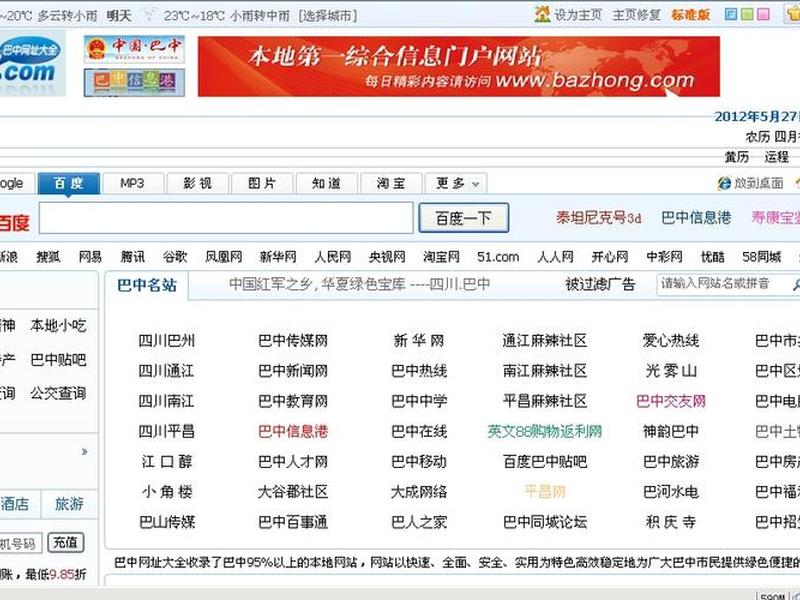Click the 被过滤广告 label
This screenshot has width=800, height=600.
tap(600, 284)
